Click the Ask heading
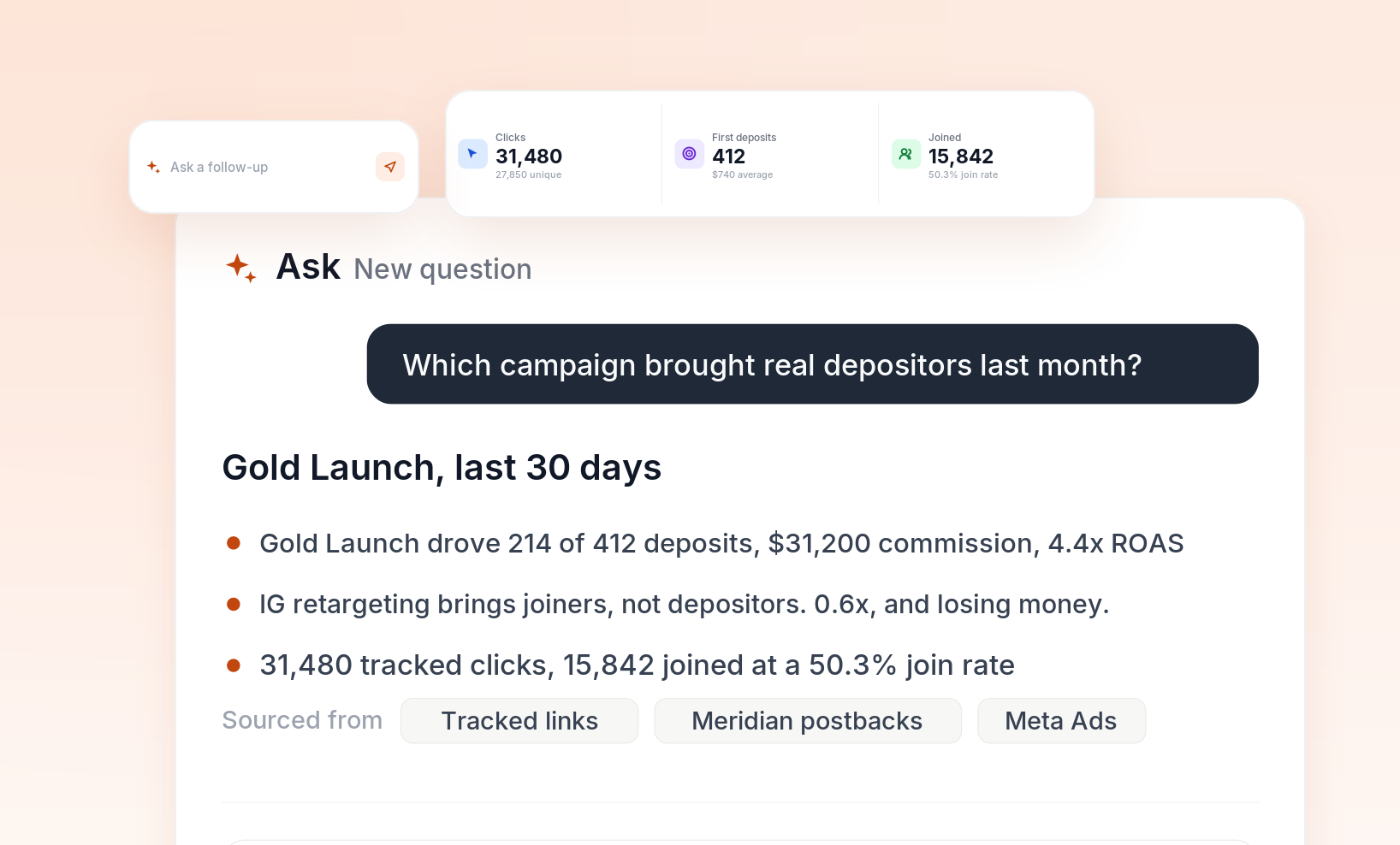Screen dimensions: 1400x845 click(308, 267)
